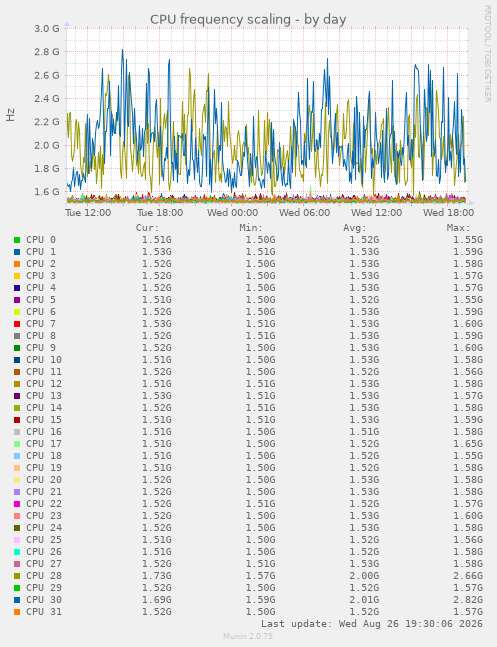Screen dimensions: 497x647
Task: Select the magenta swatch beside CPU 22
Action: (x=17, y=504)
